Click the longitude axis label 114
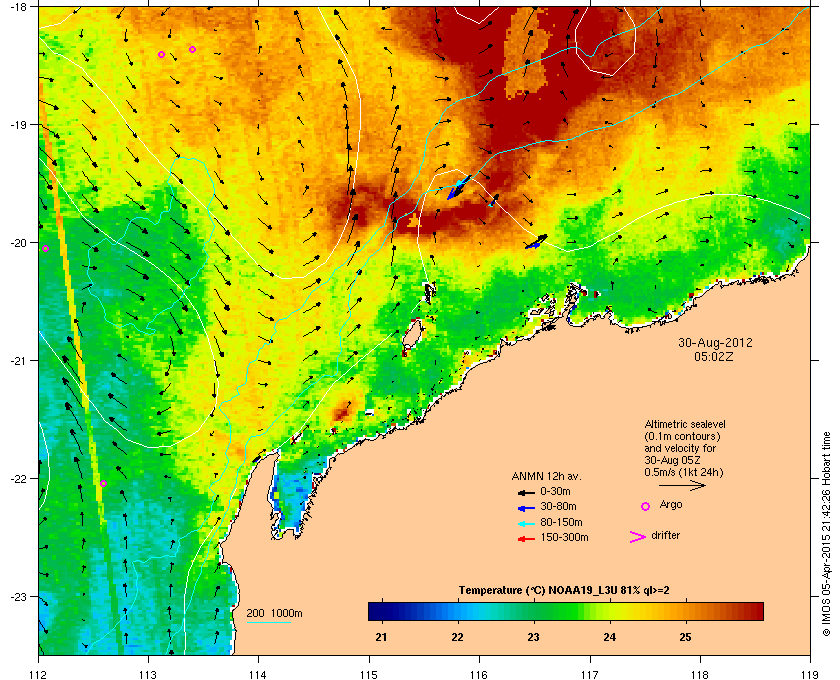 point(258,674)
